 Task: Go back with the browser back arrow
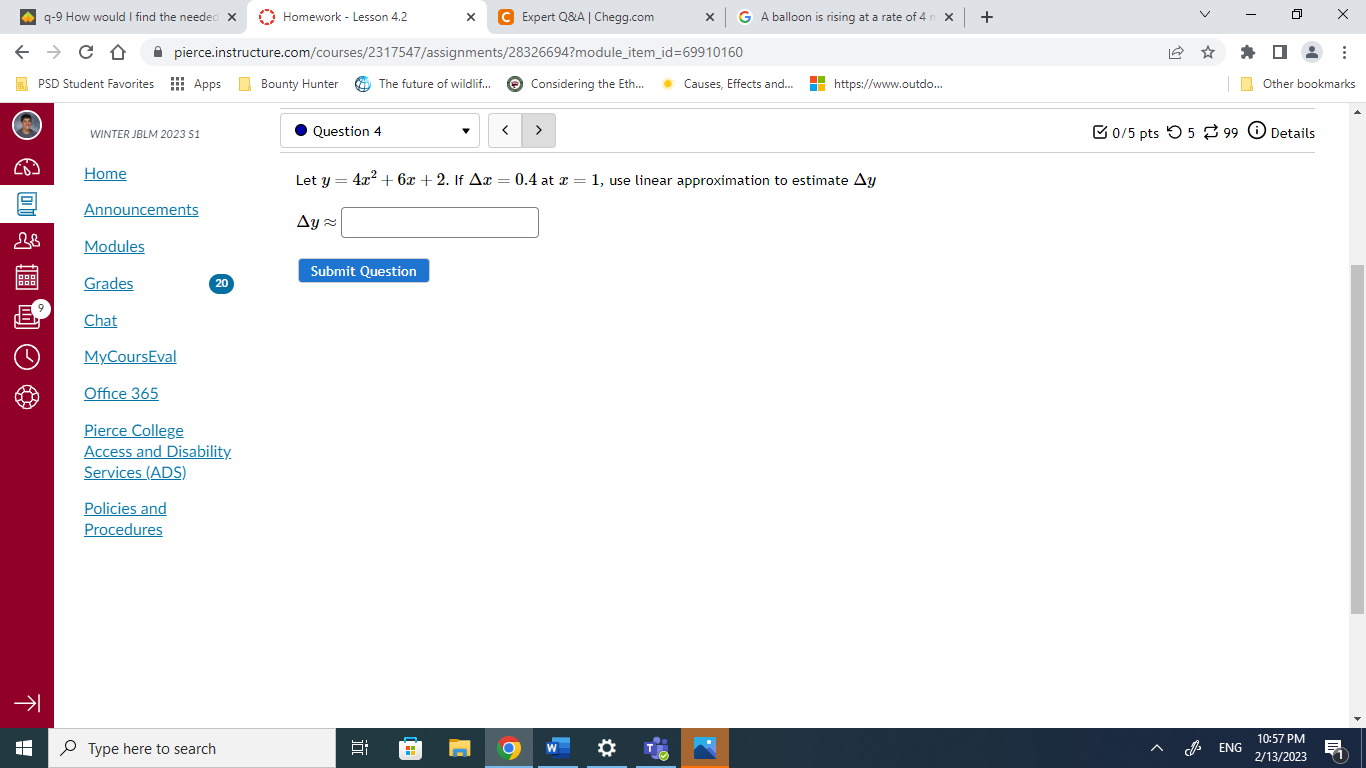(23, 52)
